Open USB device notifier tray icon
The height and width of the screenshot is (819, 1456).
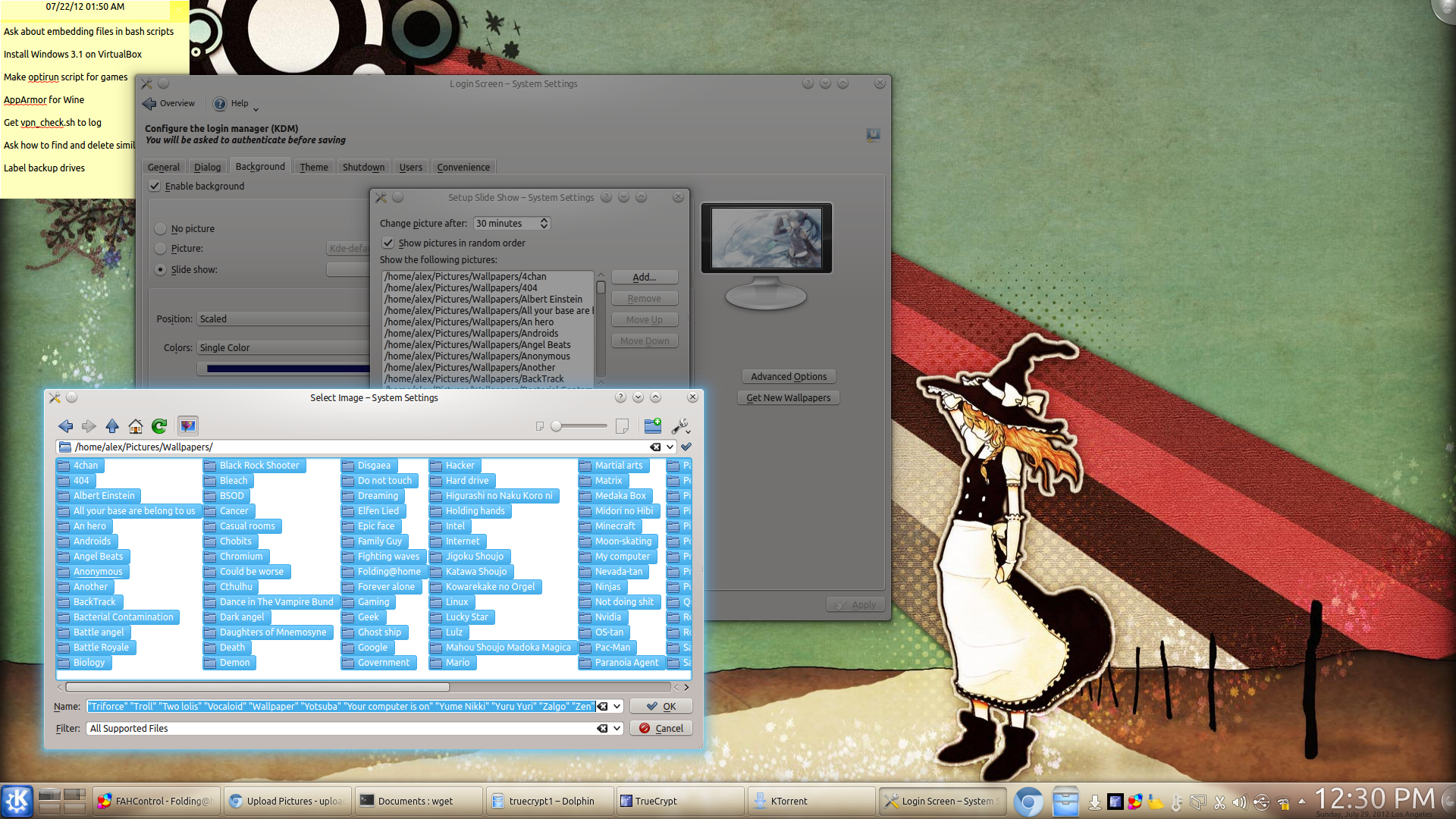[x=1261, y=802]
